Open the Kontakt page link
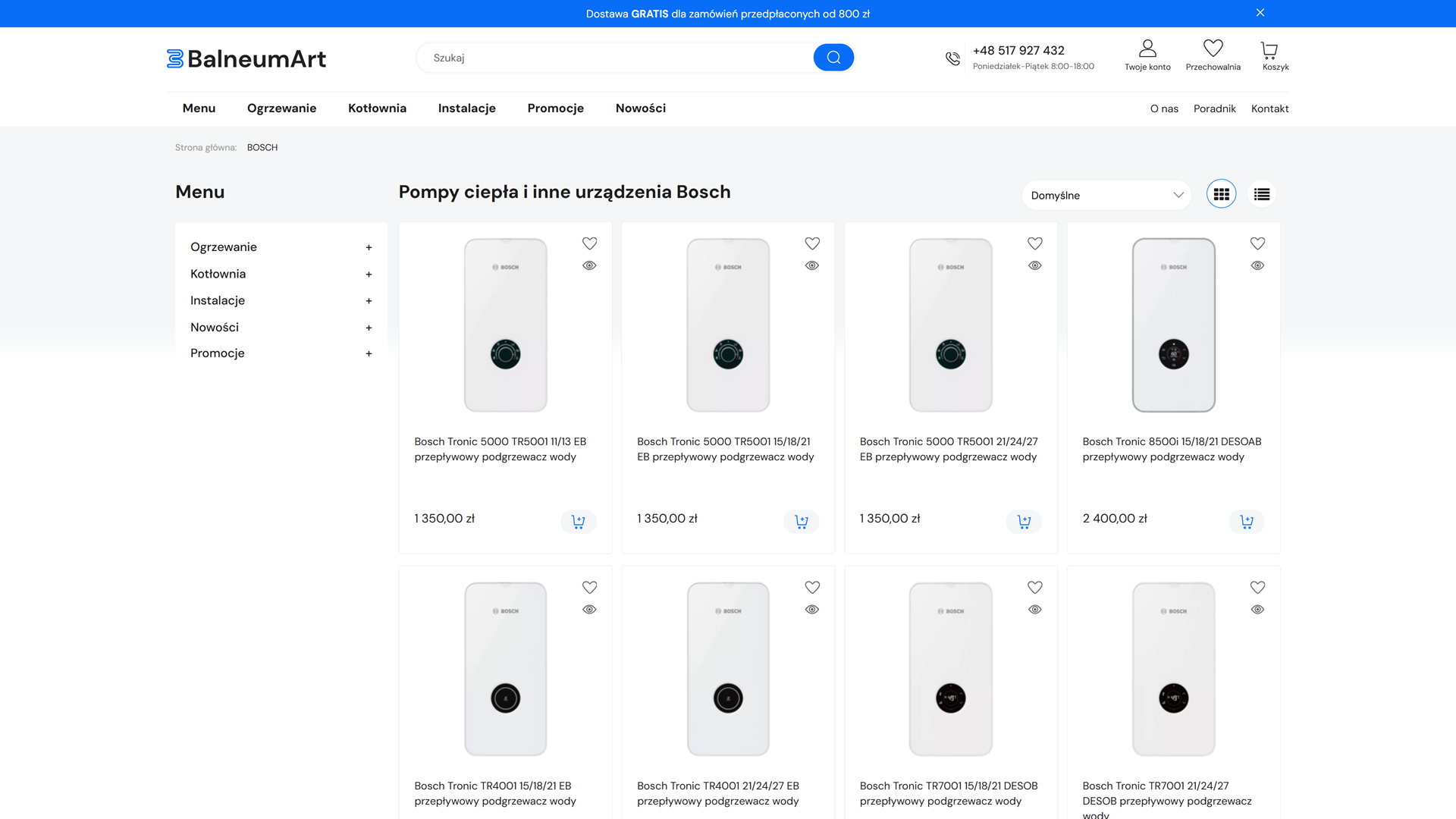 1269,108
